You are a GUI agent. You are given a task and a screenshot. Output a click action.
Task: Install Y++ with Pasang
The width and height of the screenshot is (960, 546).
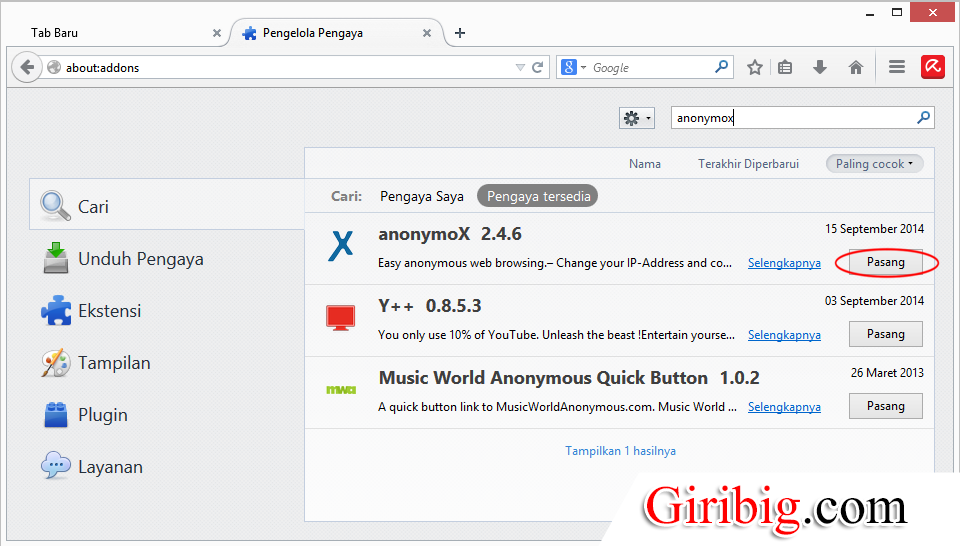[x=885, y=334]
